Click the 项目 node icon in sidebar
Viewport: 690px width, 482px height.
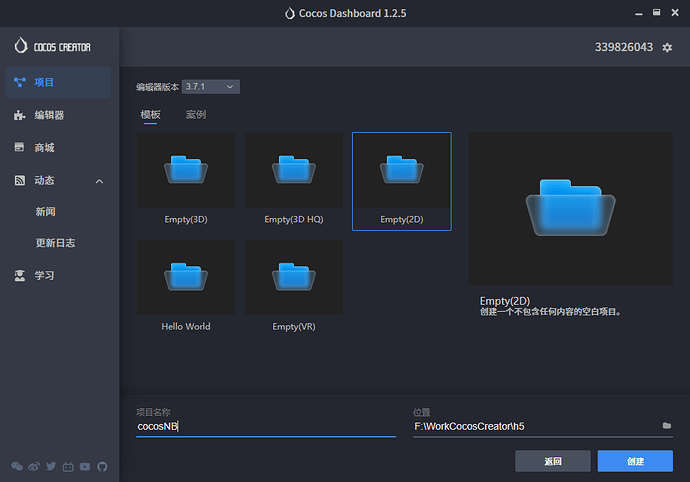(20, 82)
